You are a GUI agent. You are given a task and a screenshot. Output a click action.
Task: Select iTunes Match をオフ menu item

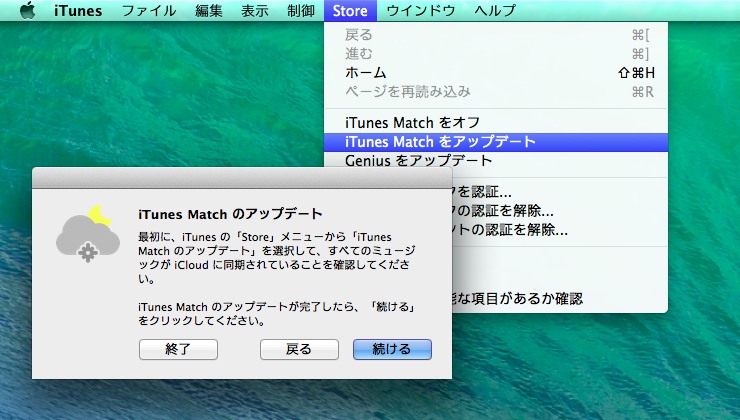pyautogui.click(x=496, y=123)
